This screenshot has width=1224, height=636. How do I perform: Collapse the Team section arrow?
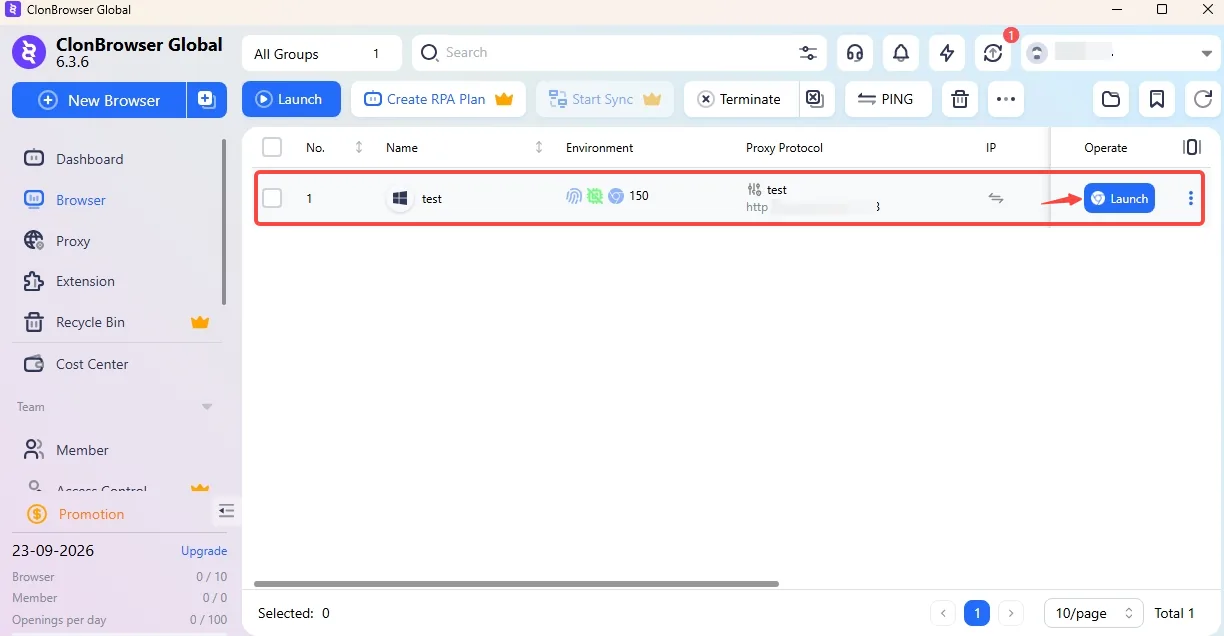click(x=207, y=407)
